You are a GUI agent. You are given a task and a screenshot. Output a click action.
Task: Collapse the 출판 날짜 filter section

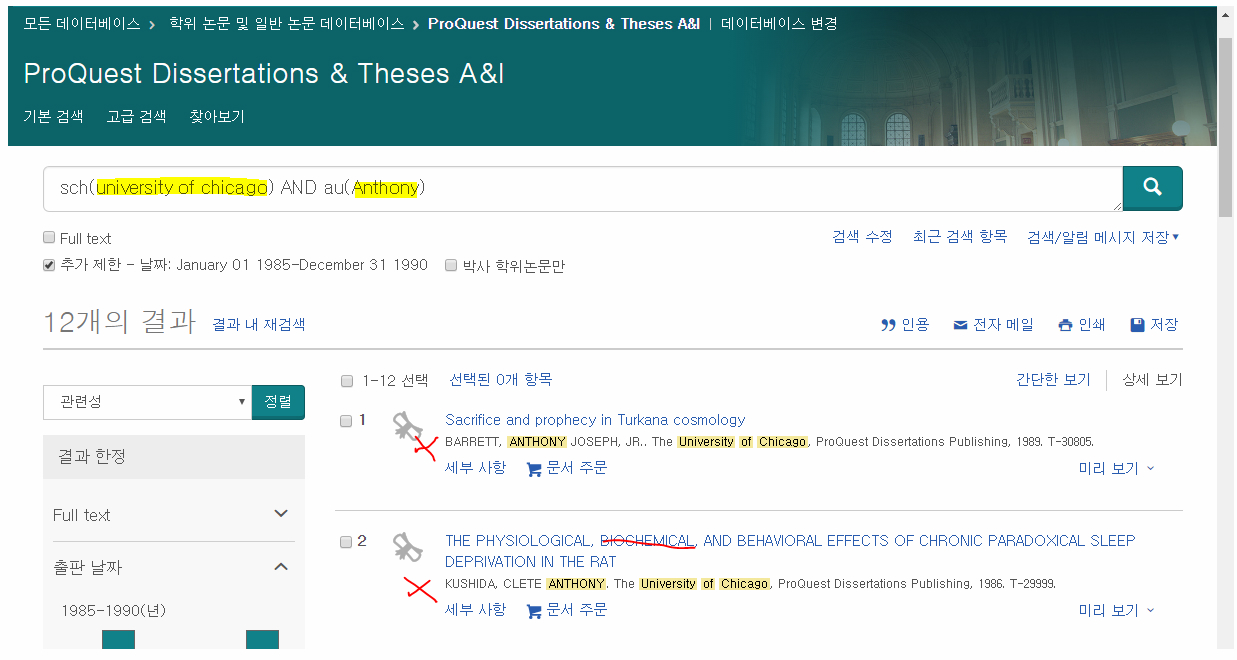click(281, 565)
